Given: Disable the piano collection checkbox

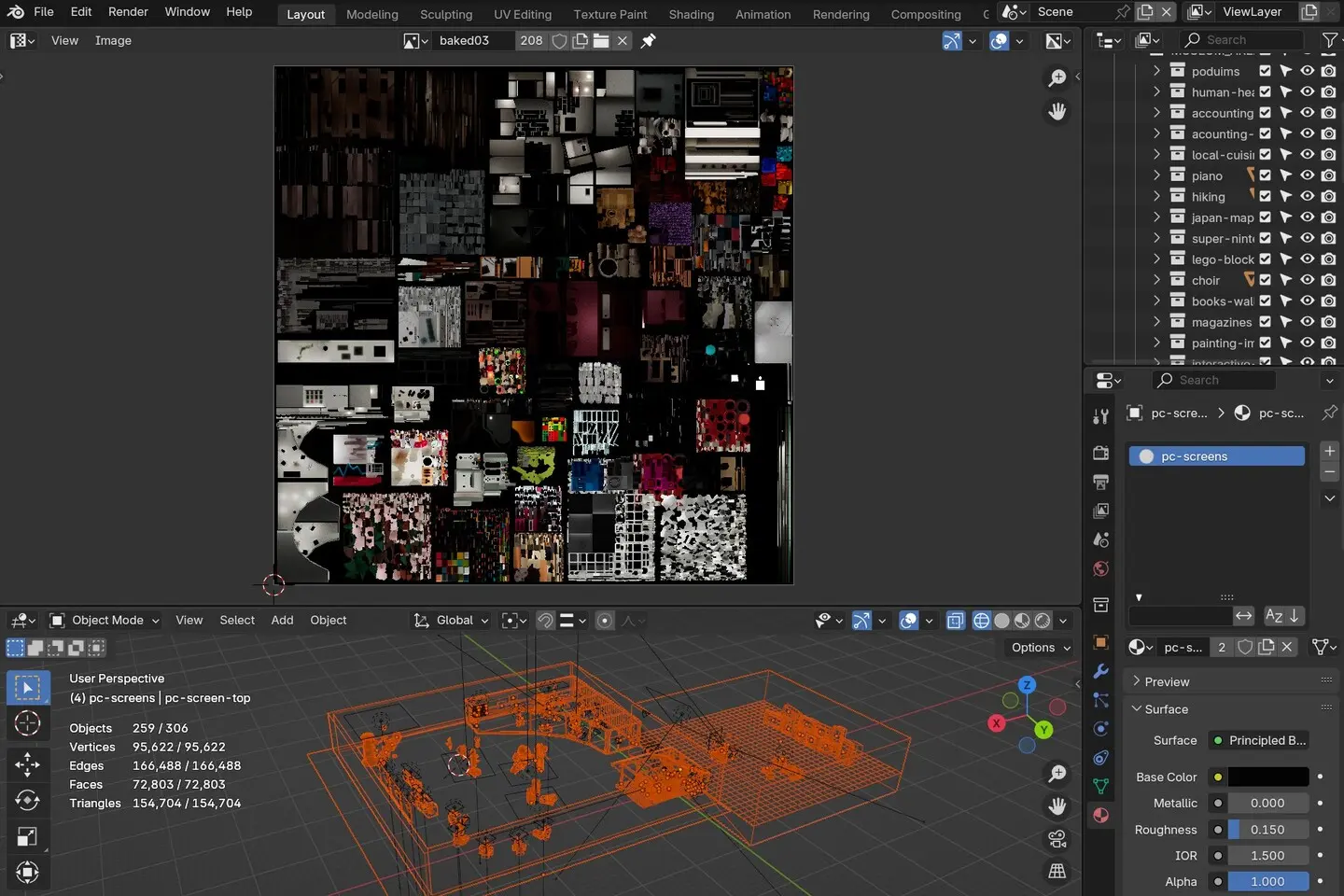Looking at the screenshot, I should click(x=1265, y=175).
